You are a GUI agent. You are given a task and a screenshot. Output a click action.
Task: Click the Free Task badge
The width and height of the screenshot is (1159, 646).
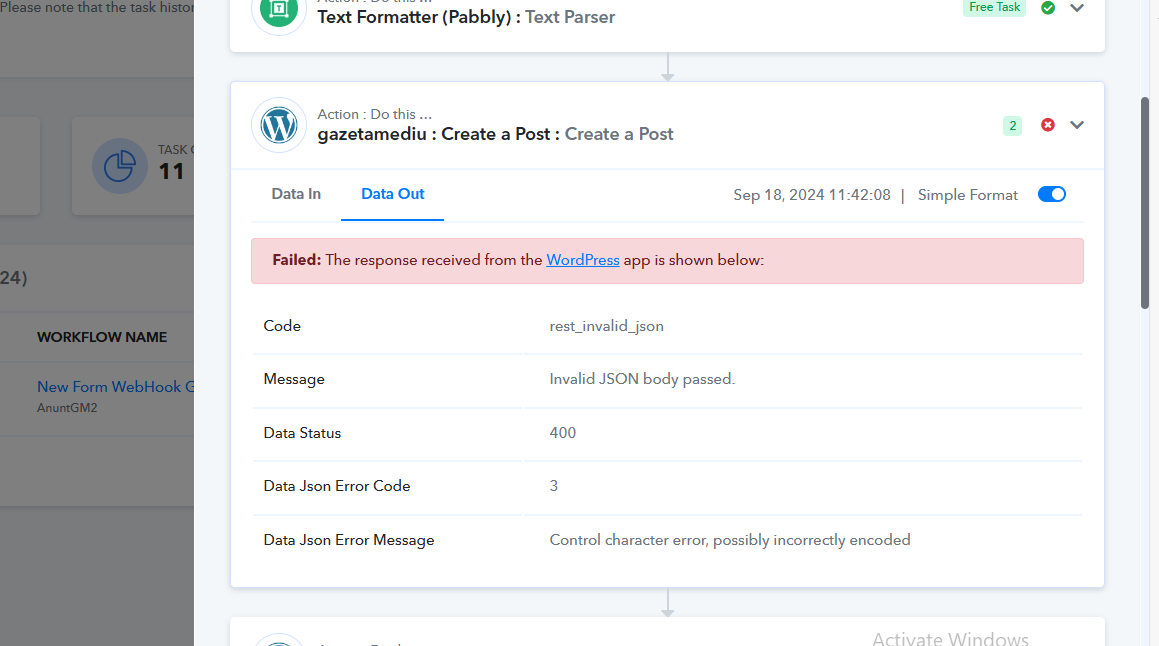click(x=994, y=7)
